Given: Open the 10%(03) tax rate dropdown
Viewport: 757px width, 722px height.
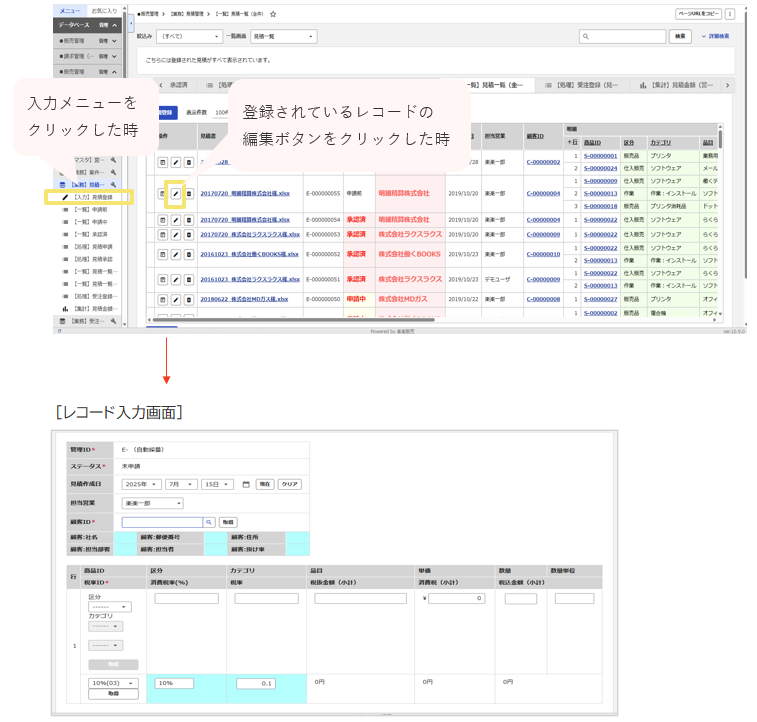Looking at the screenshot, I should click(113, 683).
